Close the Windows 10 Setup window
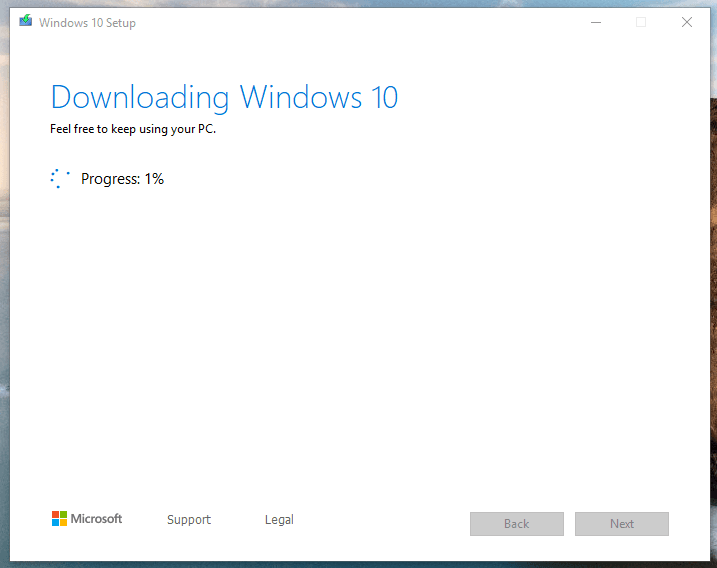Viewport: 717px width, 568px height. (687, 22)
